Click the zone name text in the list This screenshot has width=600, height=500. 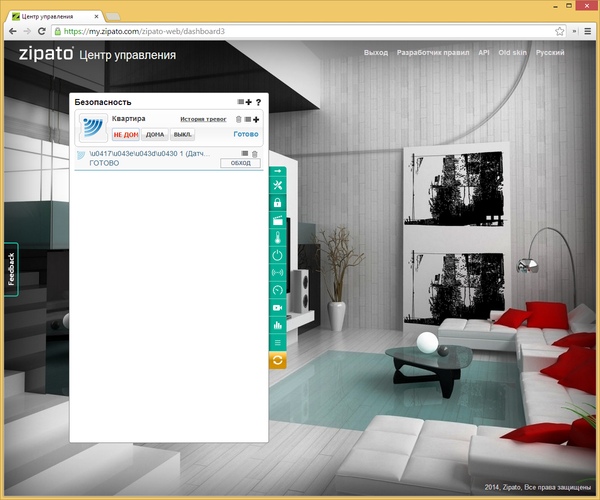150,154
